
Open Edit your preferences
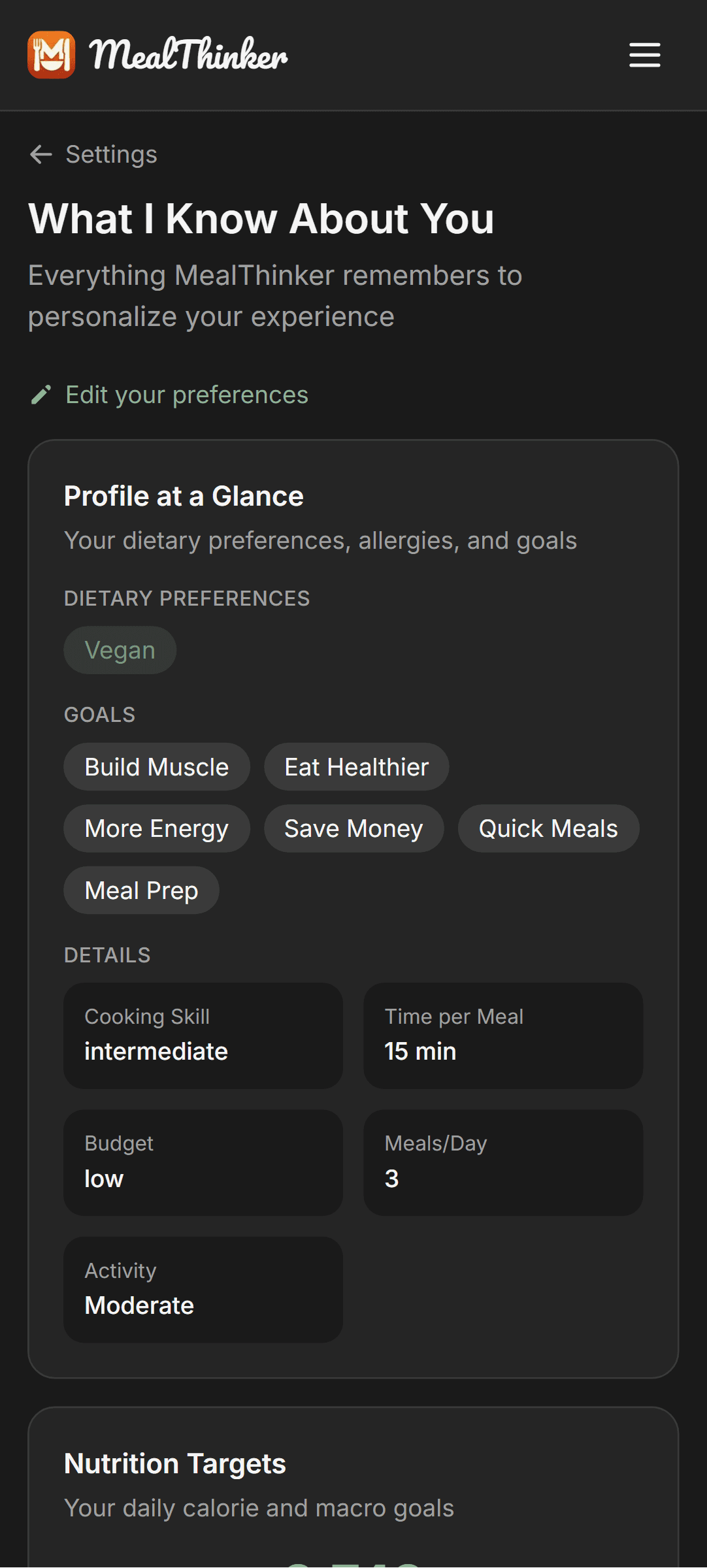click(x=187, y=395)
